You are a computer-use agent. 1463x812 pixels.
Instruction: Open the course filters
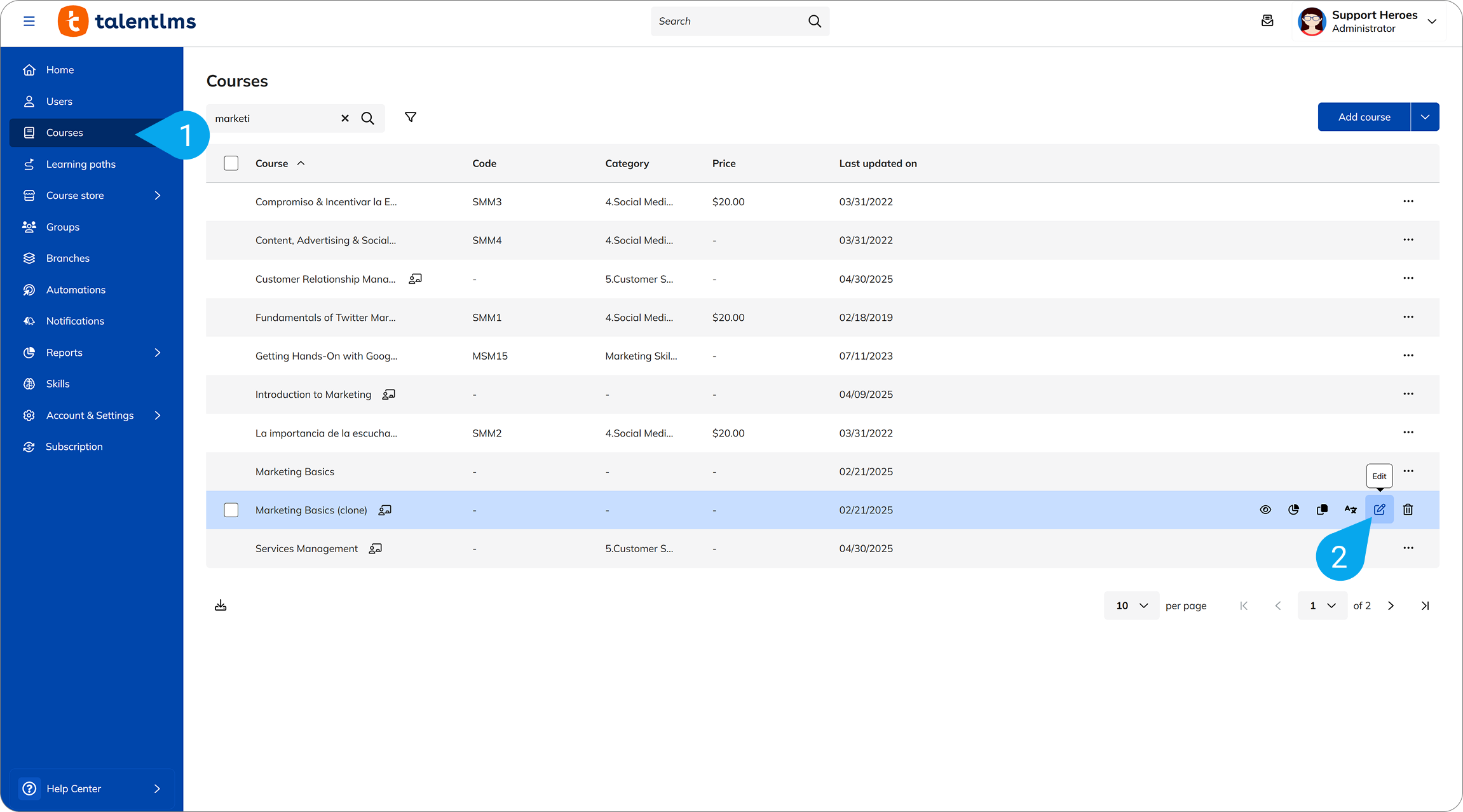(x=410, y=117)
